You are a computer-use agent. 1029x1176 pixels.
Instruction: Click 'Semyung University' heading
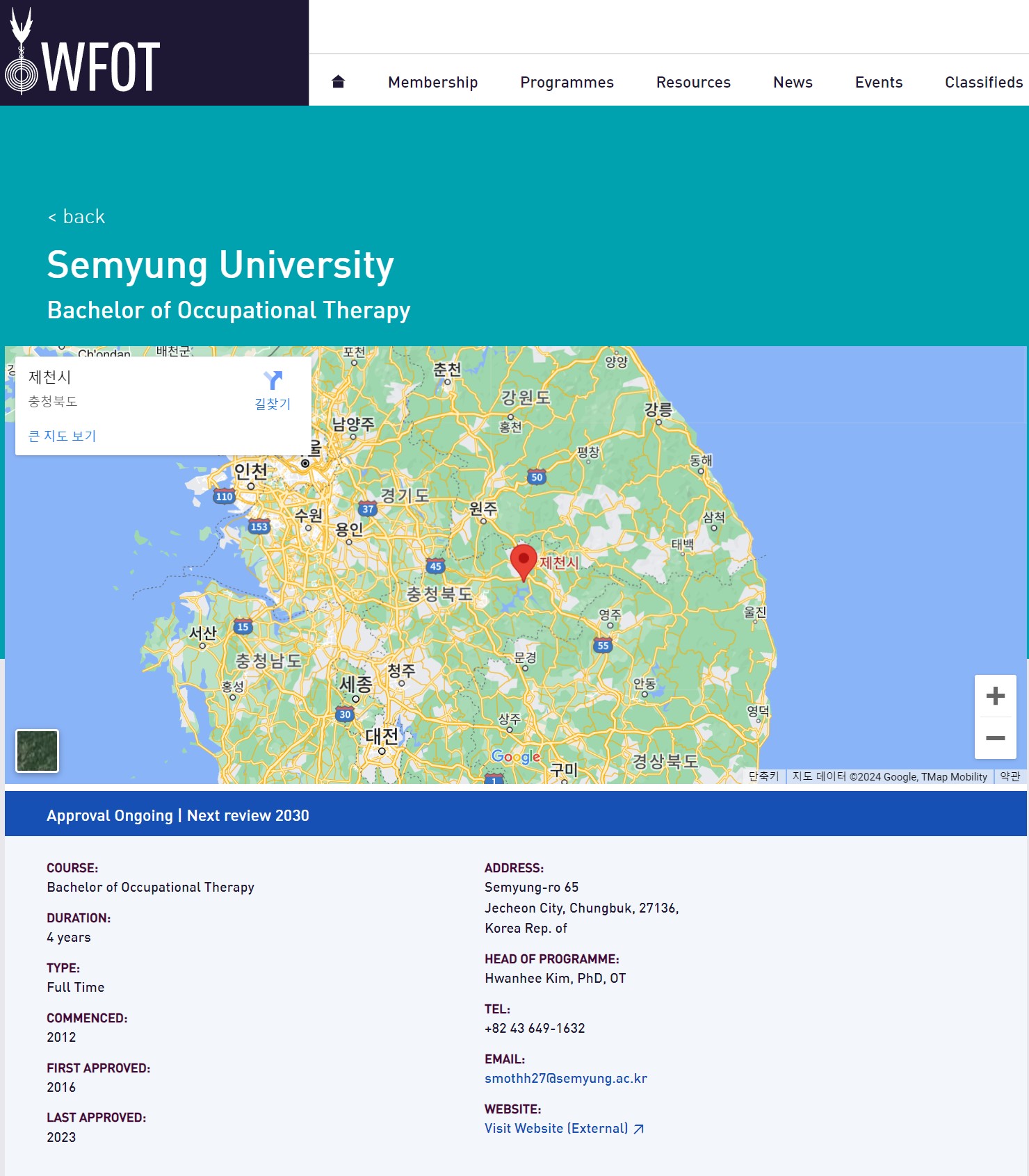(220, 265)
